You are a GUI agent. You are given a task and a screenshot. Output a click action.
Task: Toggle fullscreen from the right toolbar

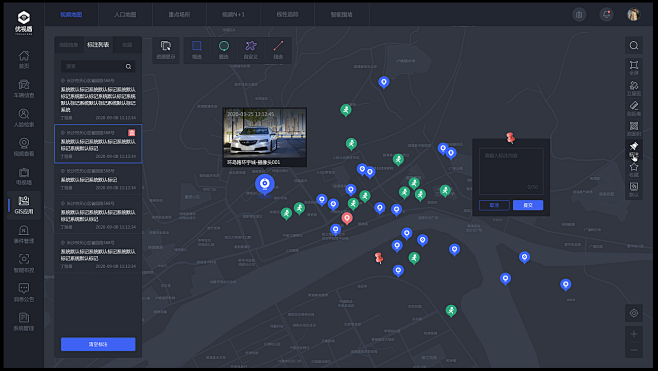point(634,68)
